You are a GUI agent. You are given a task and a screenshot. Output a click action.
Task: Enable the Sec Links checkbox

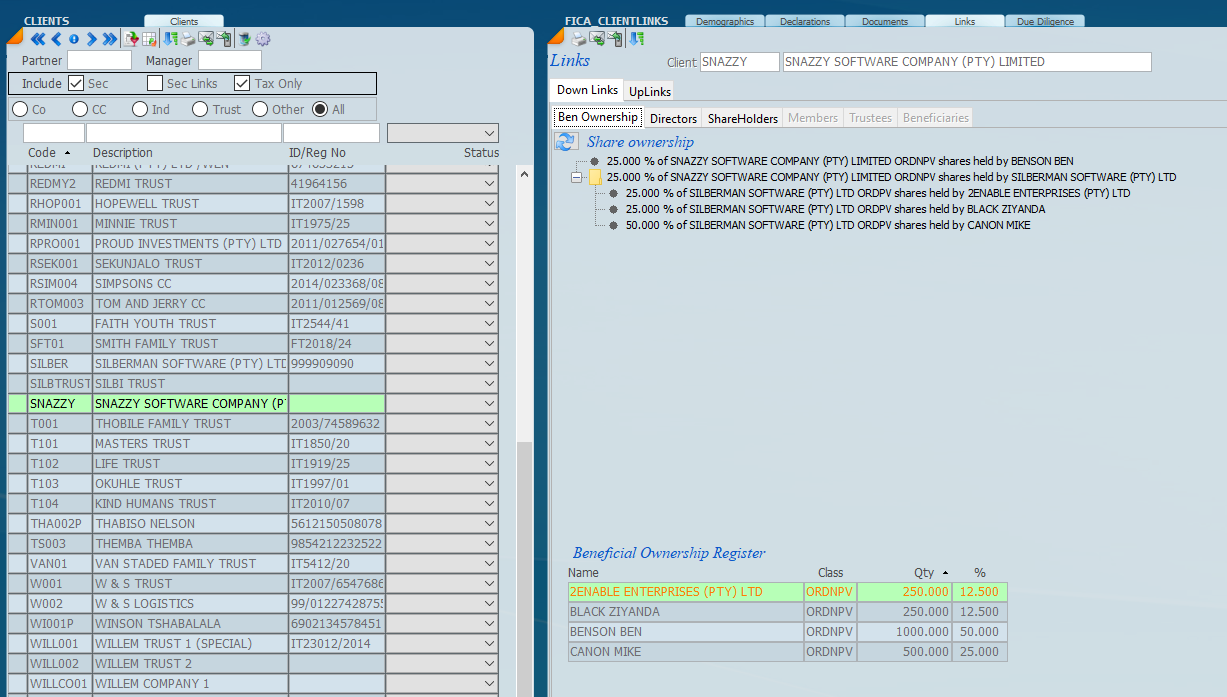tap(155, 84)
